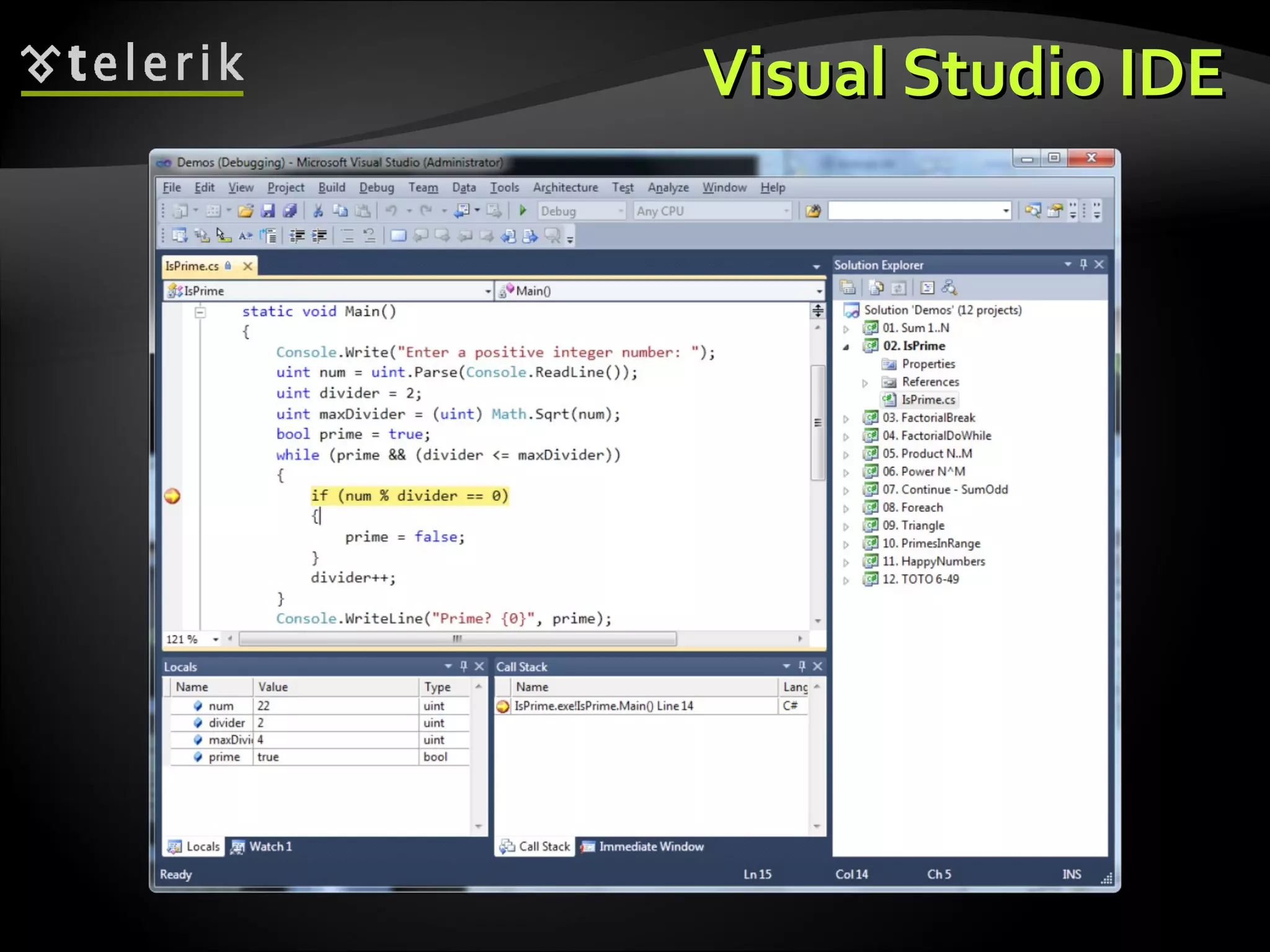Open the Analyze menu
The image size is (1270, 952).
(x=668, y=188)
